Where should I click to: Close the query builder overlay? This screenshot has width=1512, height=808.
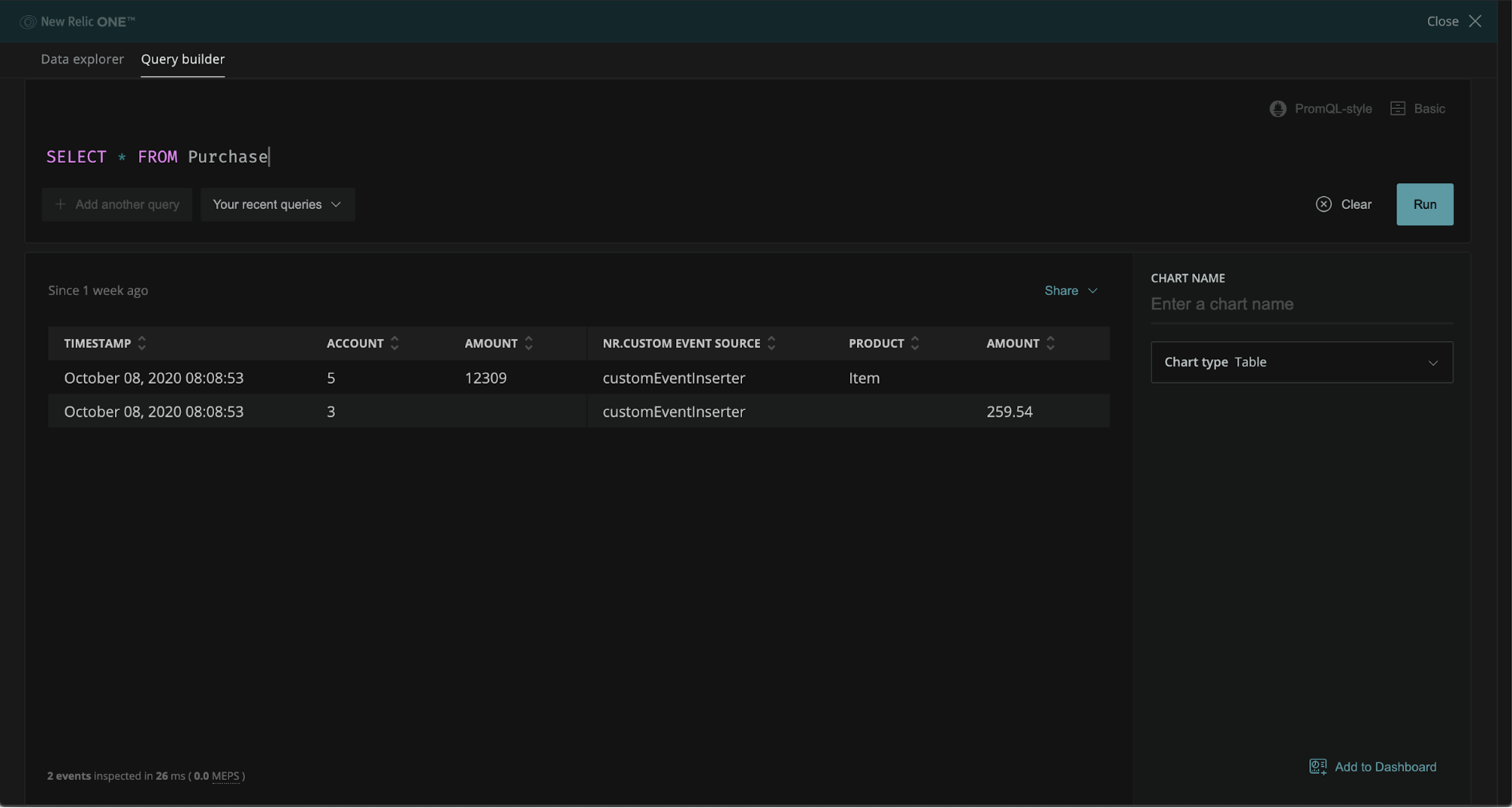1453,21
